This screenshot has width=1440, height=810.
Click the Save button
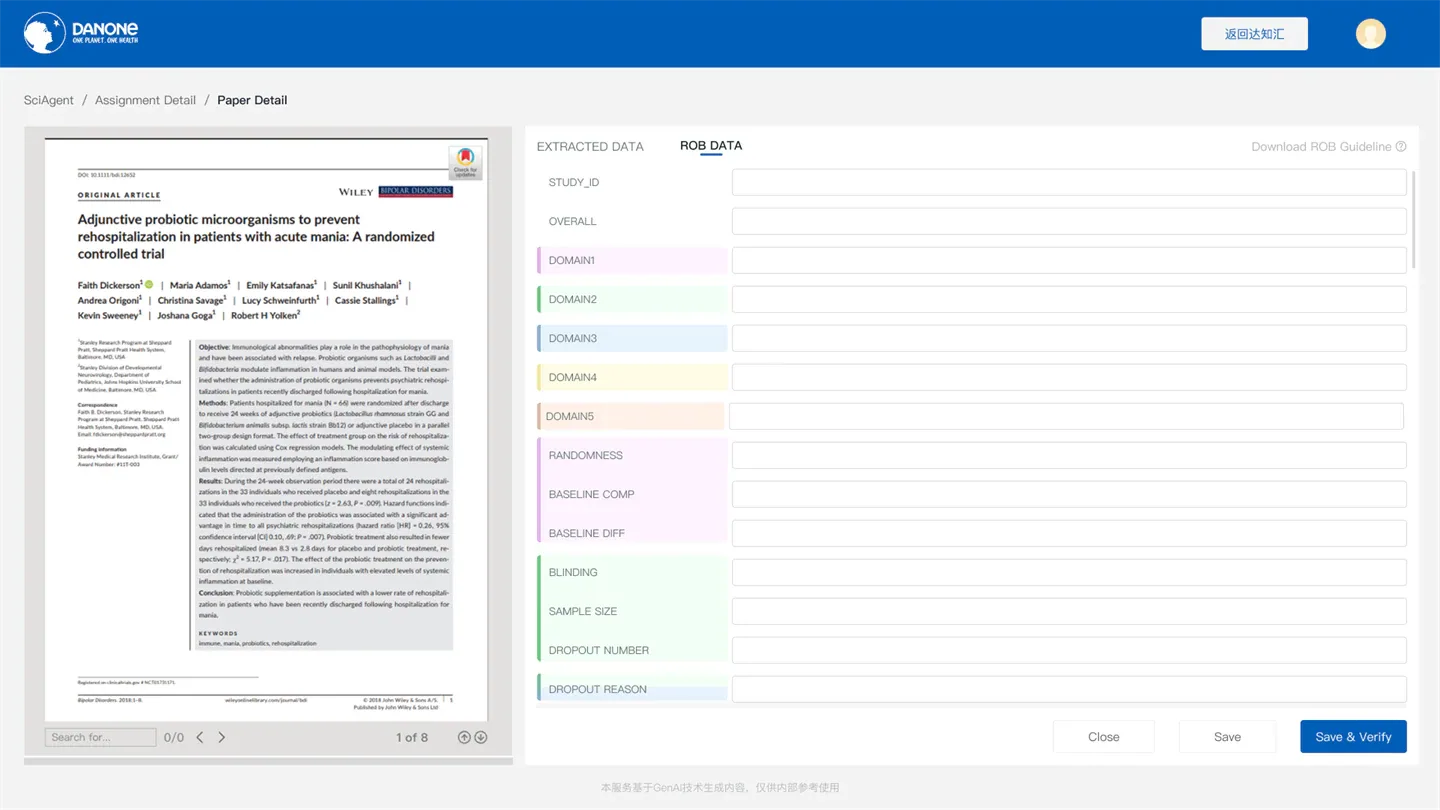[1227, 737]
